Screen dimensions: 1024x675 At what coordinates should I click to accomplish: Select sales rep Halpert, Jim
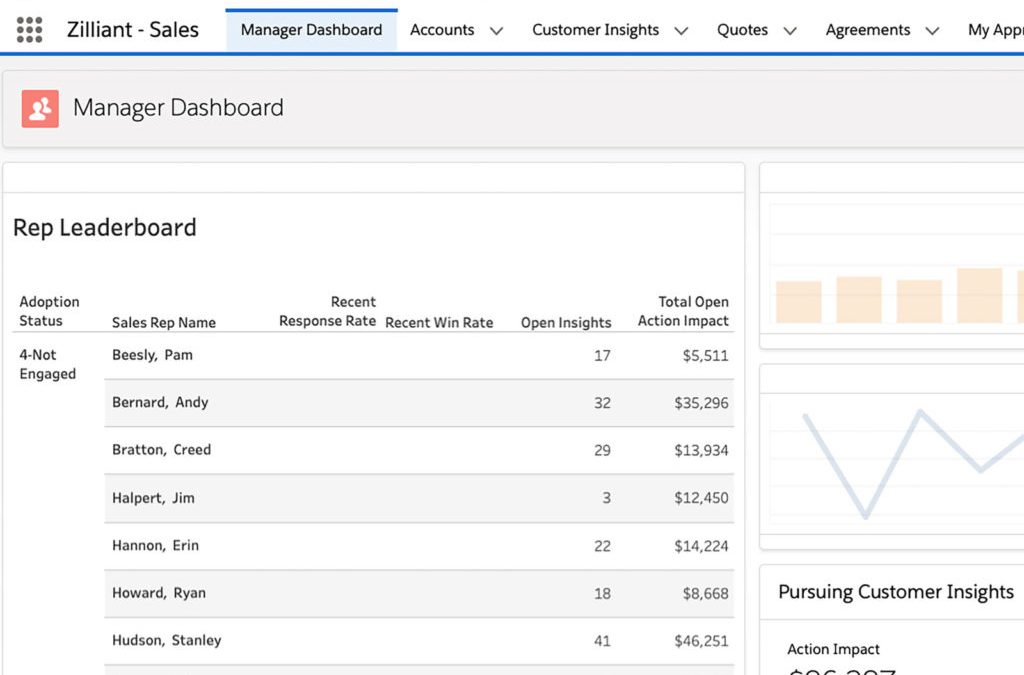(153, 498)
